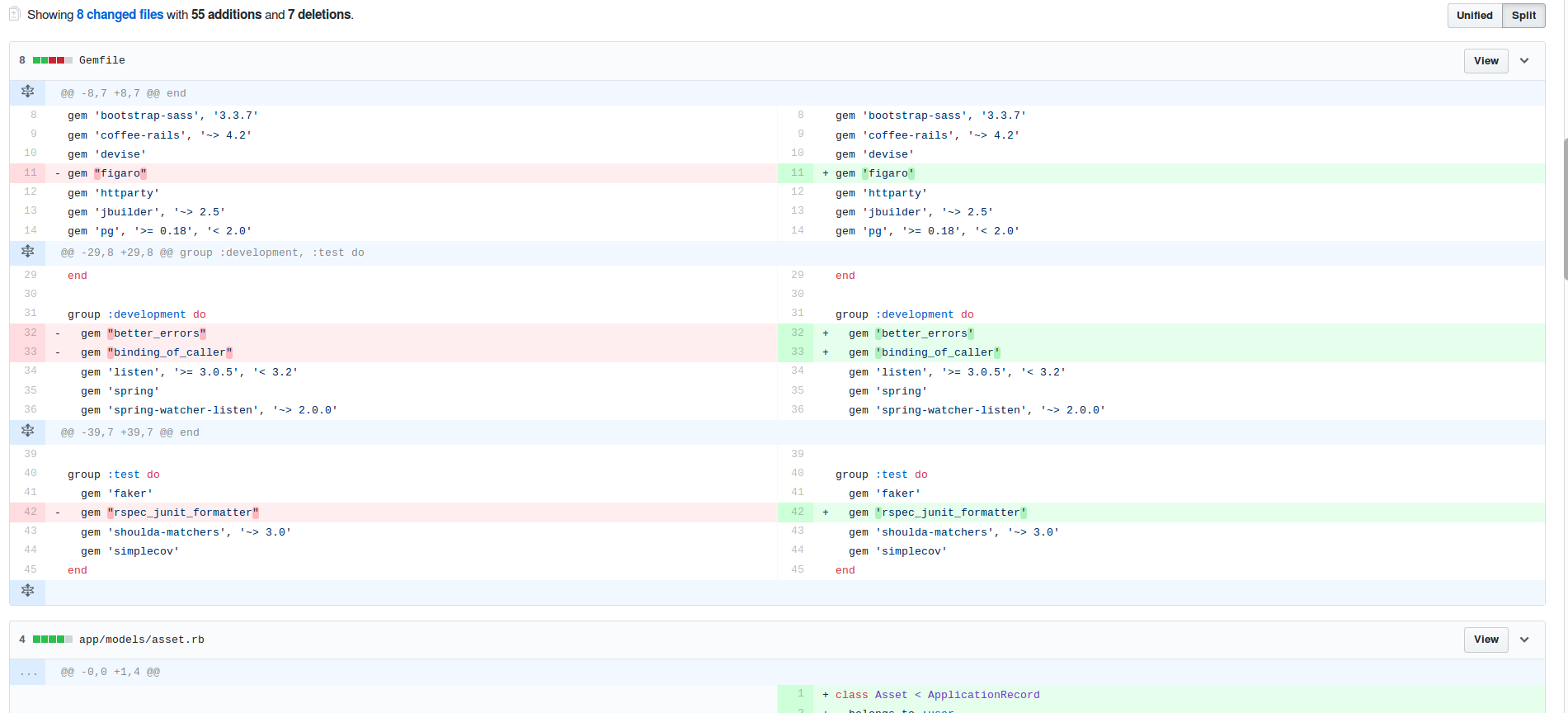Screen dimensions: 1568x713
Task: Click the page vertical scrollbar
Action: pos(1564,210)
